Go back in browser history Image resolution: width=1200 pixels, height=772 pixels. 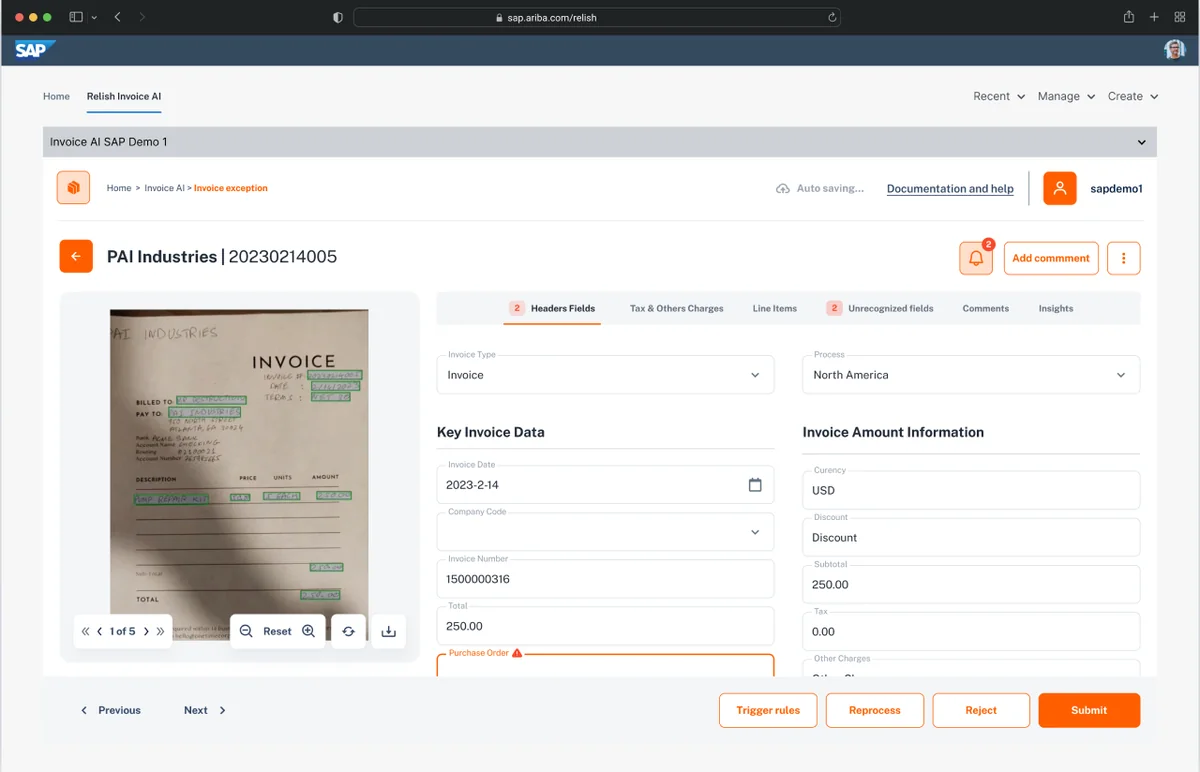click(117, 17)
